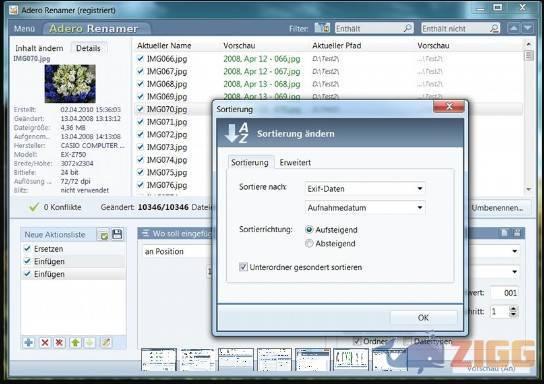The image size is (544, 384).
Task: Open the Menü menu
Action: (x=24, y=29)
